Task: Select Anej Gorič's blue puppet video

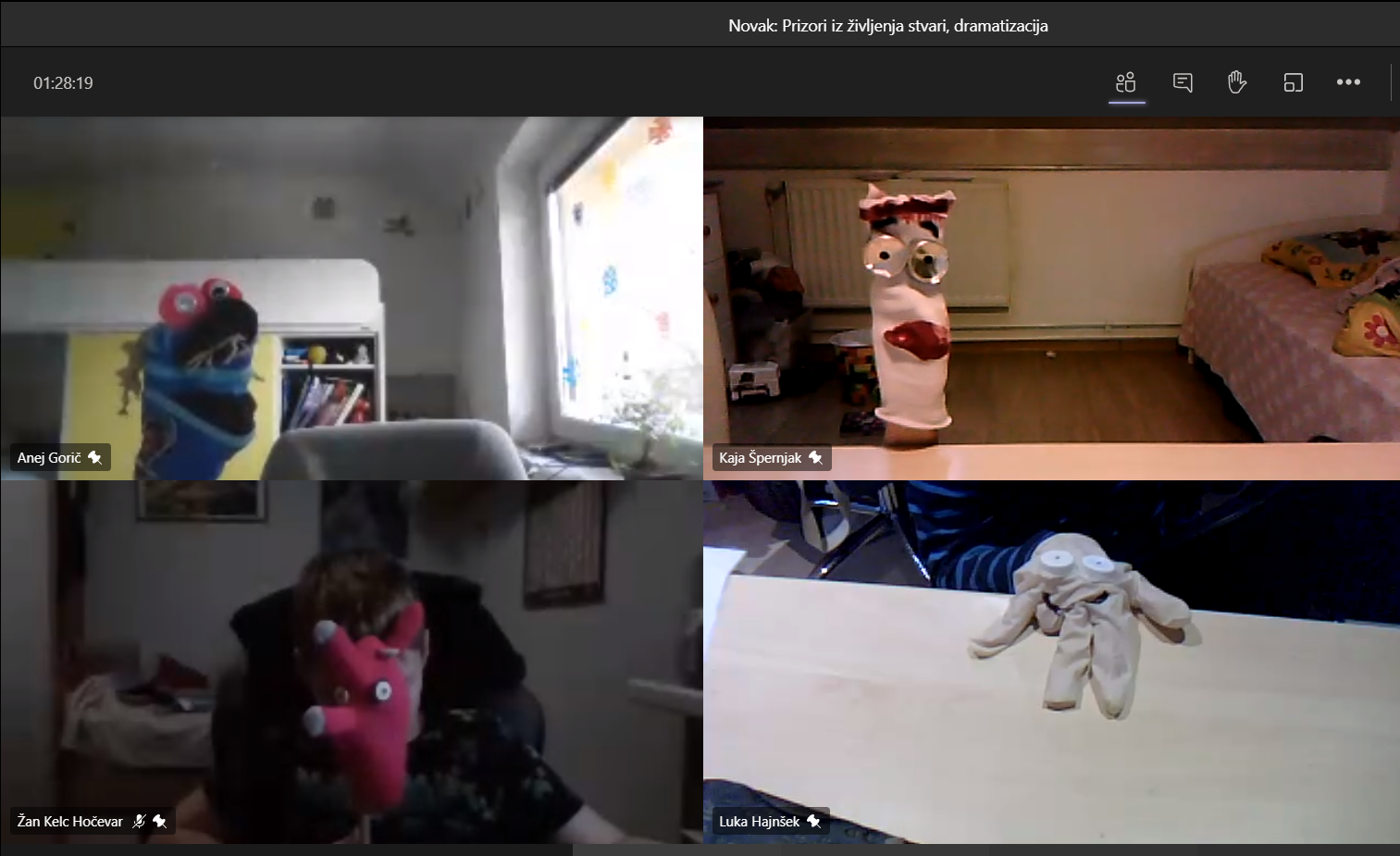Action: coord(352,298)
